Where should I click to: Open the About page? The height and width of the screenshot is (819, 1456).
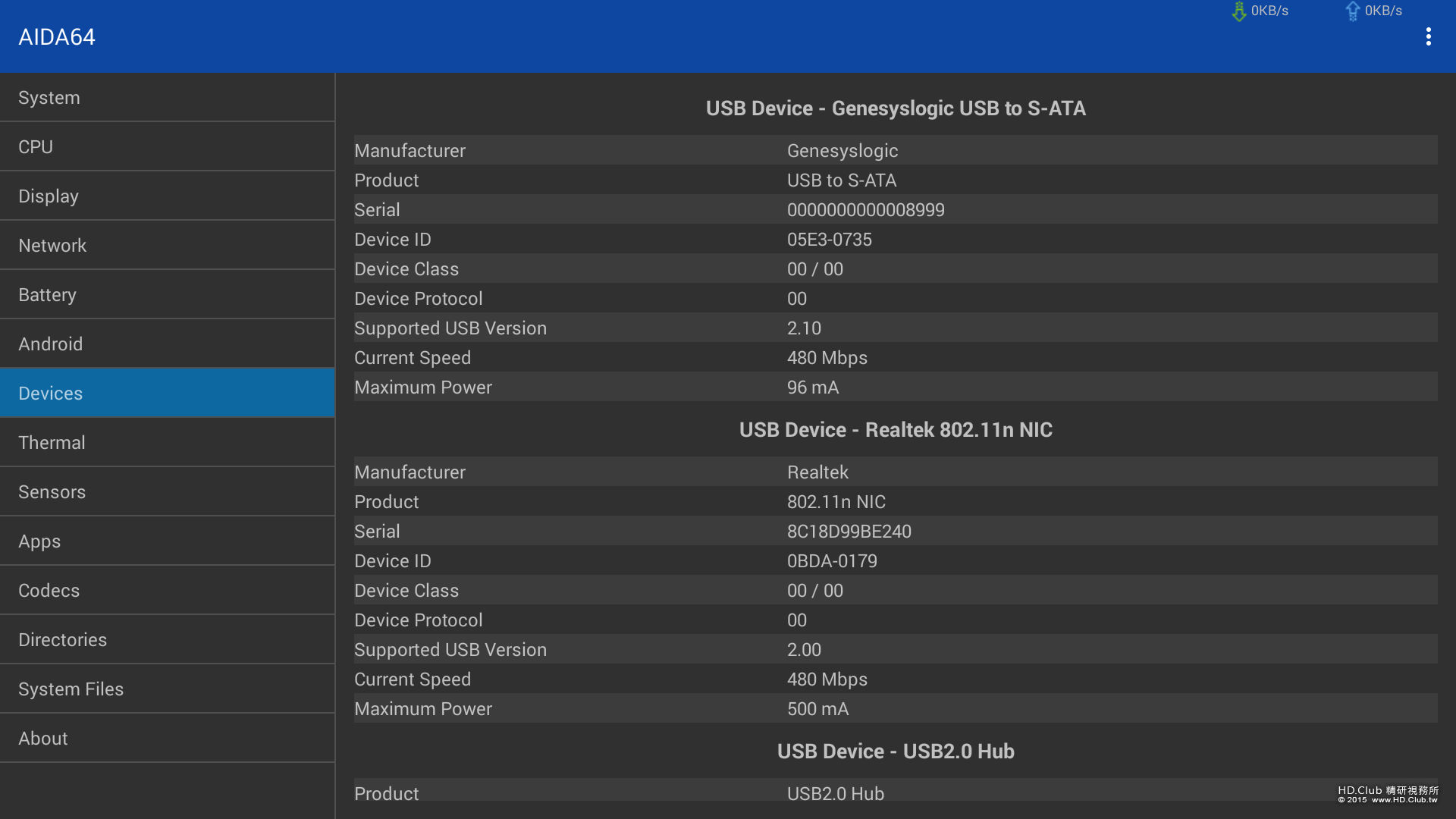tap(167, 739)
